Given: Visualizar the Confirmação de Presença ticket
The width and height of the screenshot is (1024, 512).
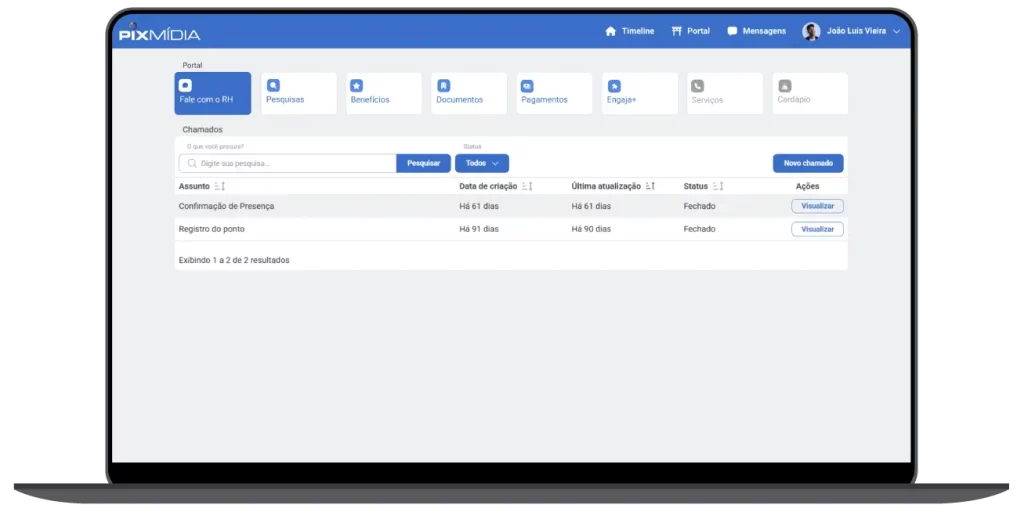Looking at the screenshot, I should pos(817,206).
